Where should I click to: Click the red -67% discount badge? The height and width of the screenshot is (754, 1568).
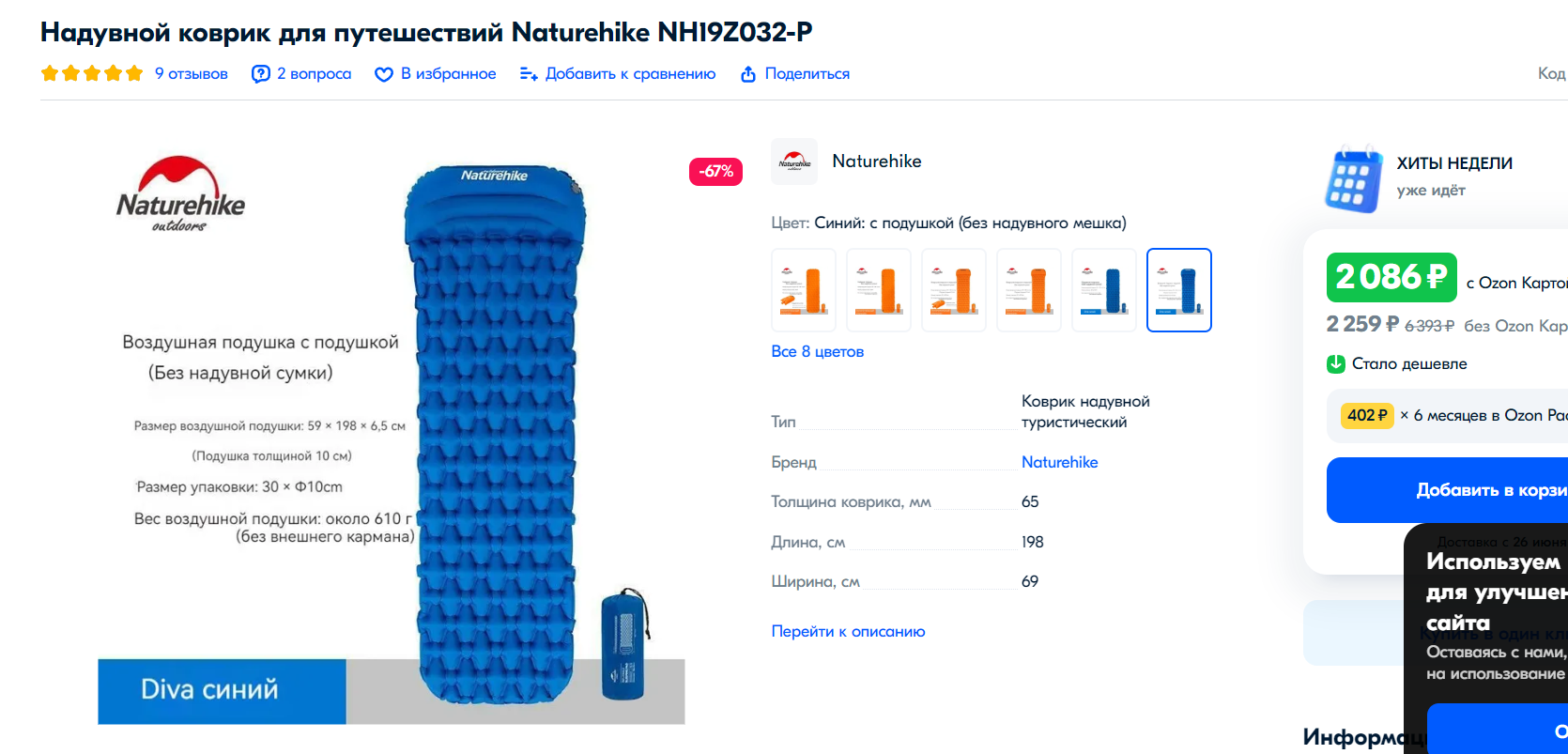click(716, 172)
